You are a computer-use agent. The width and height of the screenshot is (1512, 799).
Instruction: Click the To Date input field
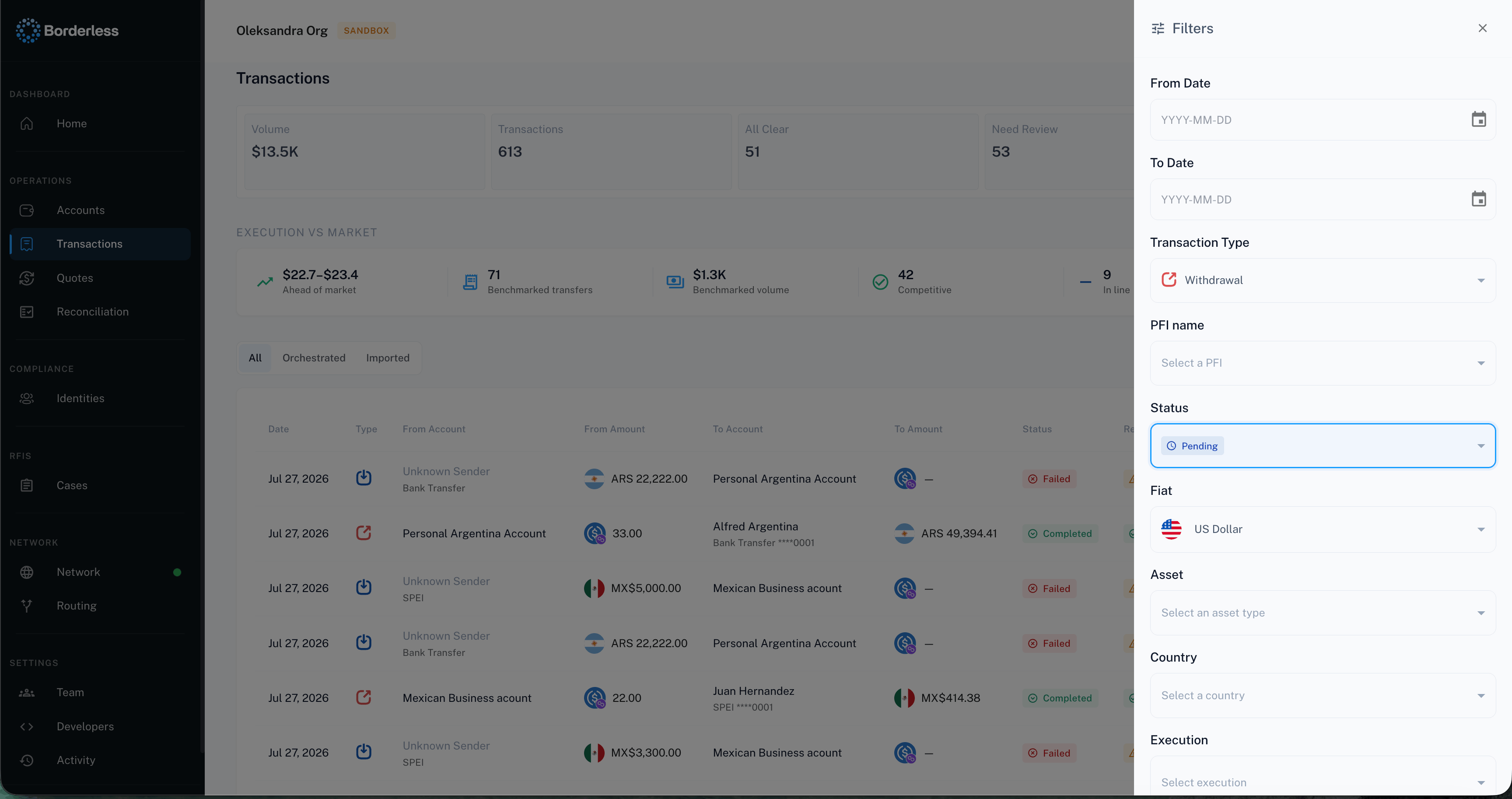coord(1323,200)
